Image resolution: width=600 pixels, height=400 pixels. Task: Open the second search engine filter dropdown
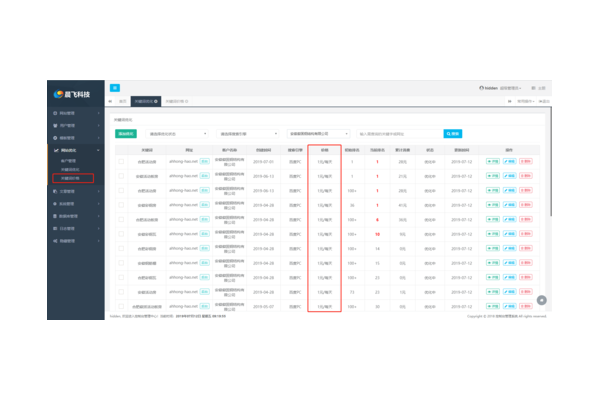point(248,133)
